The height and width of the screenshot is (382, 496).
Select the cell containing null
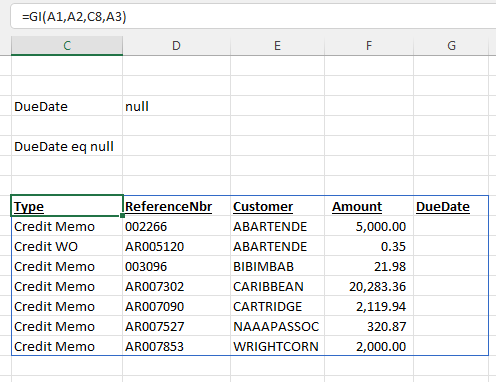pos(176,106)
